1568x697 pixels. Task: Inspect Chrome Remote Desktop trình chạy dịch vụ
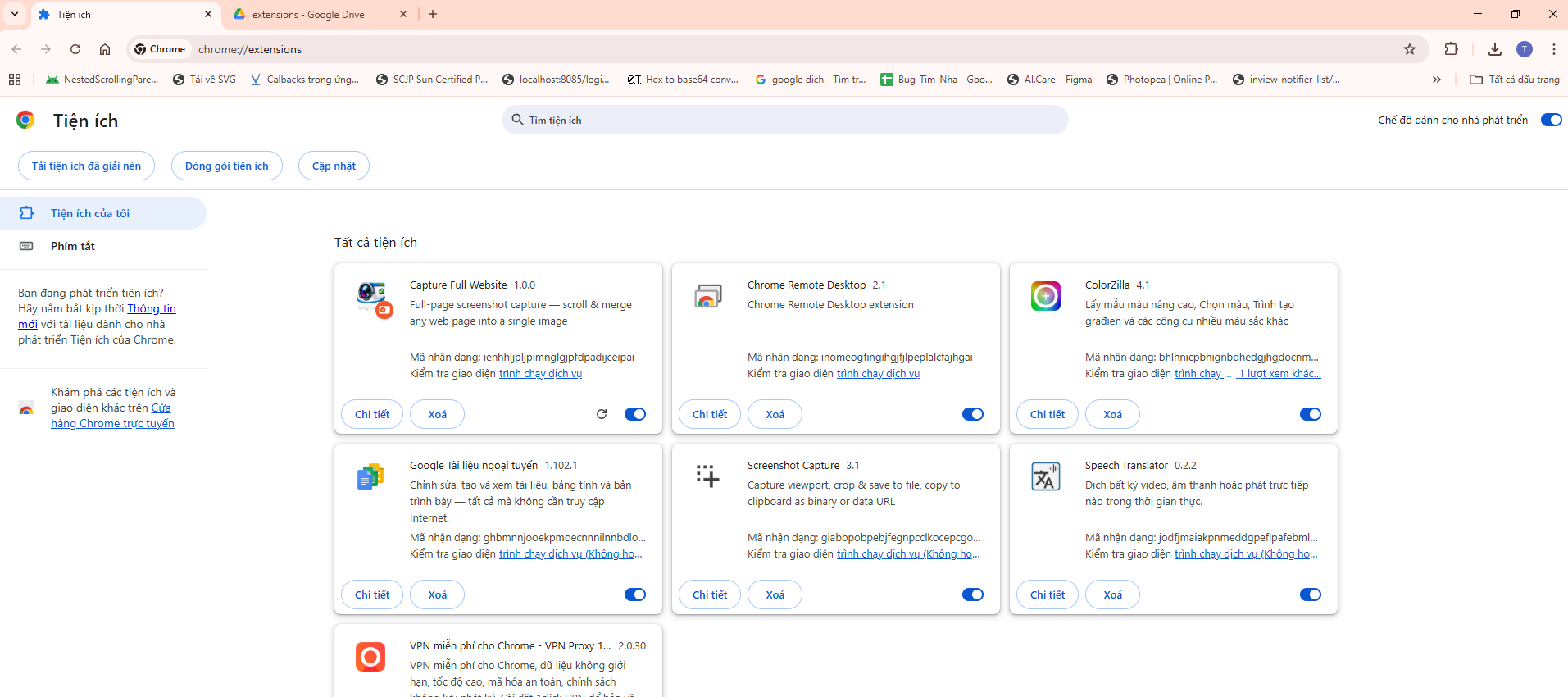pos(878,374)
